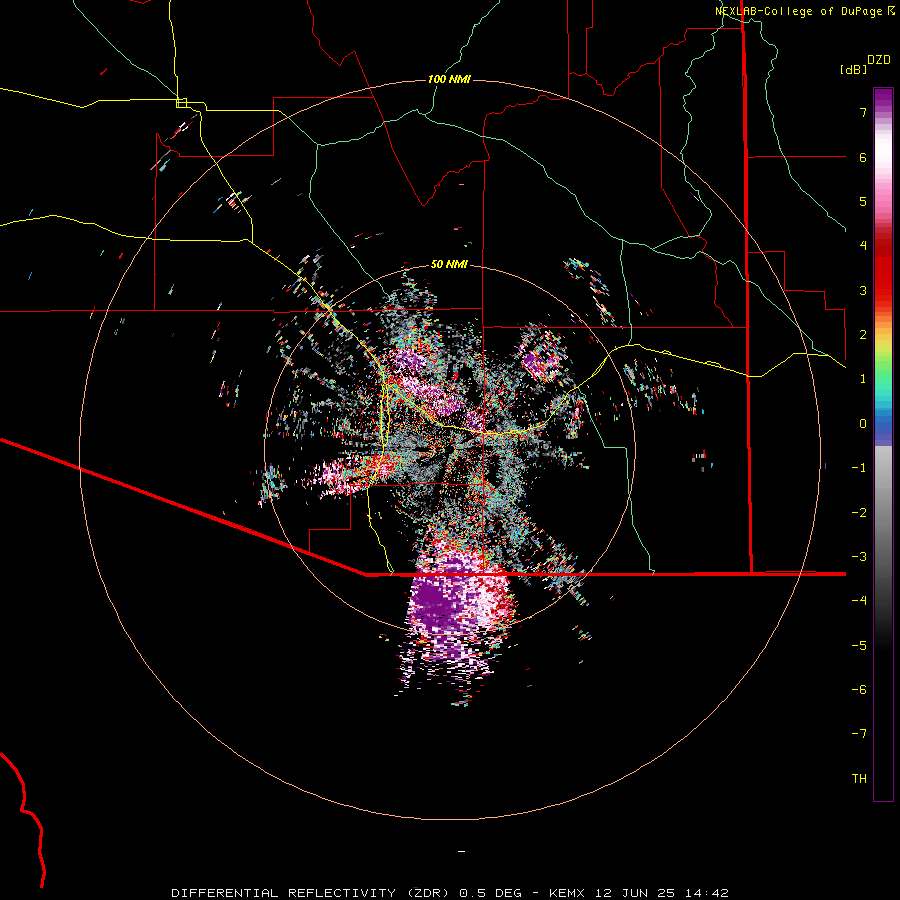Click the -1 value on color scale
Image resolution: width=900 pixels, height=900 pixels.
pyautogui.click(x=859, y=468)
